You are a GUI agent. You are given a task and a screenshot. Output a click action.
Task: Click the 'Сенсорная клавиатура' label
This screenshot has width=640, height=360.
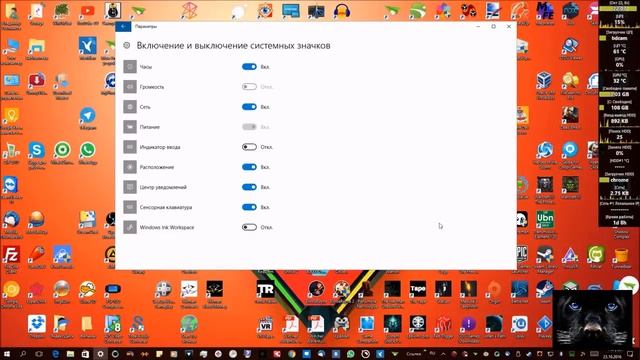(x=166, y=207)
